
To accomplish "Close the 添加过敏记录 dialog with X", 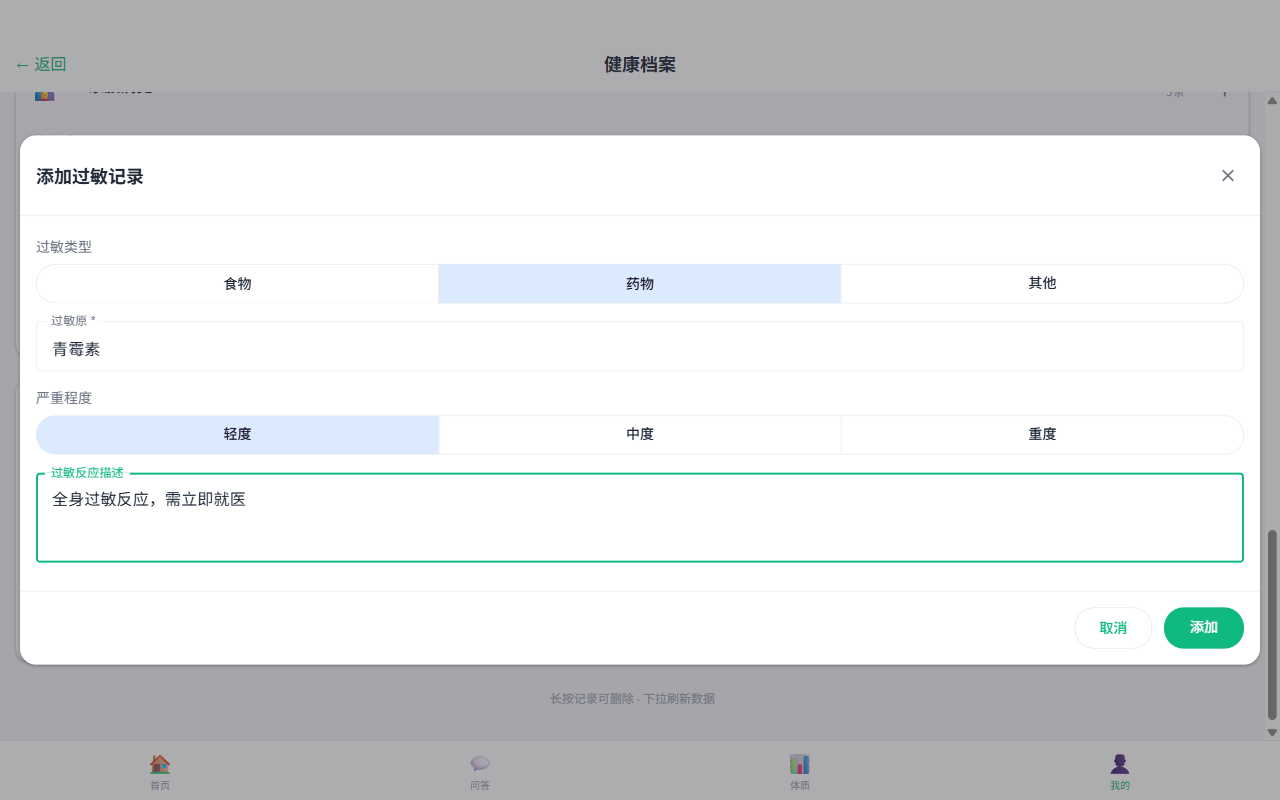I will (1228, 176).
